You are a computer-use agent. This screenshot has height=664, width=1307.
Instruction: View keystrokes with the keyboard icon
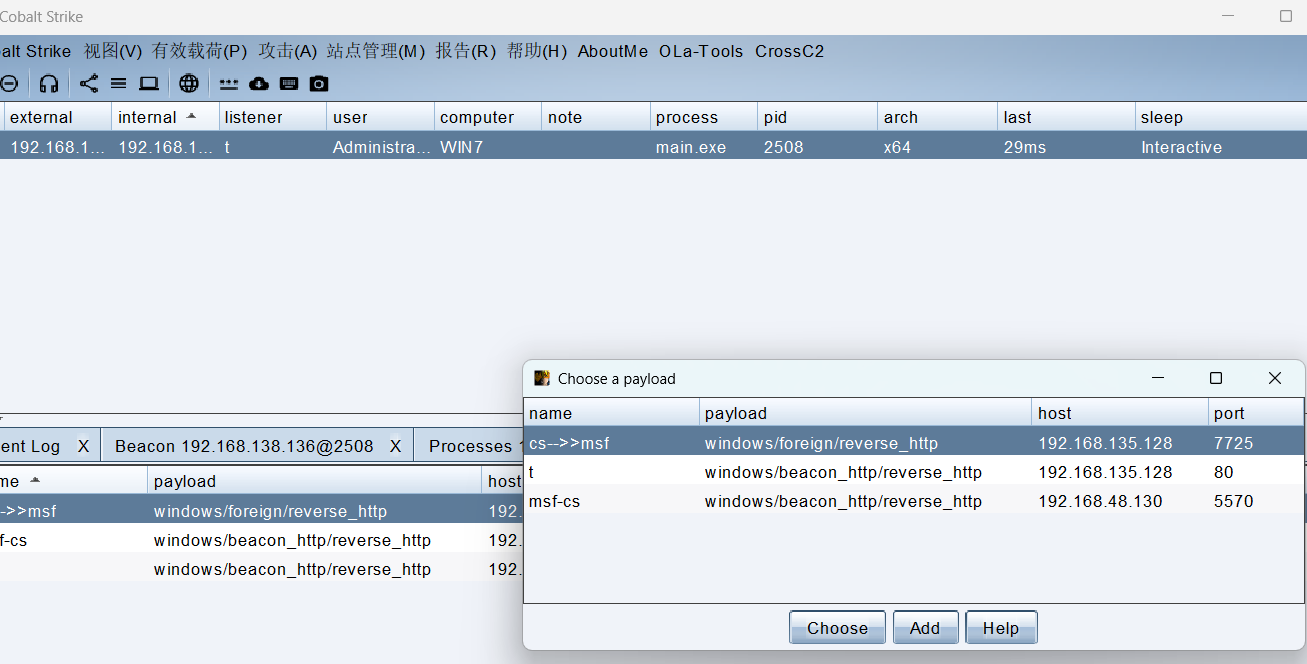(289, 84)
